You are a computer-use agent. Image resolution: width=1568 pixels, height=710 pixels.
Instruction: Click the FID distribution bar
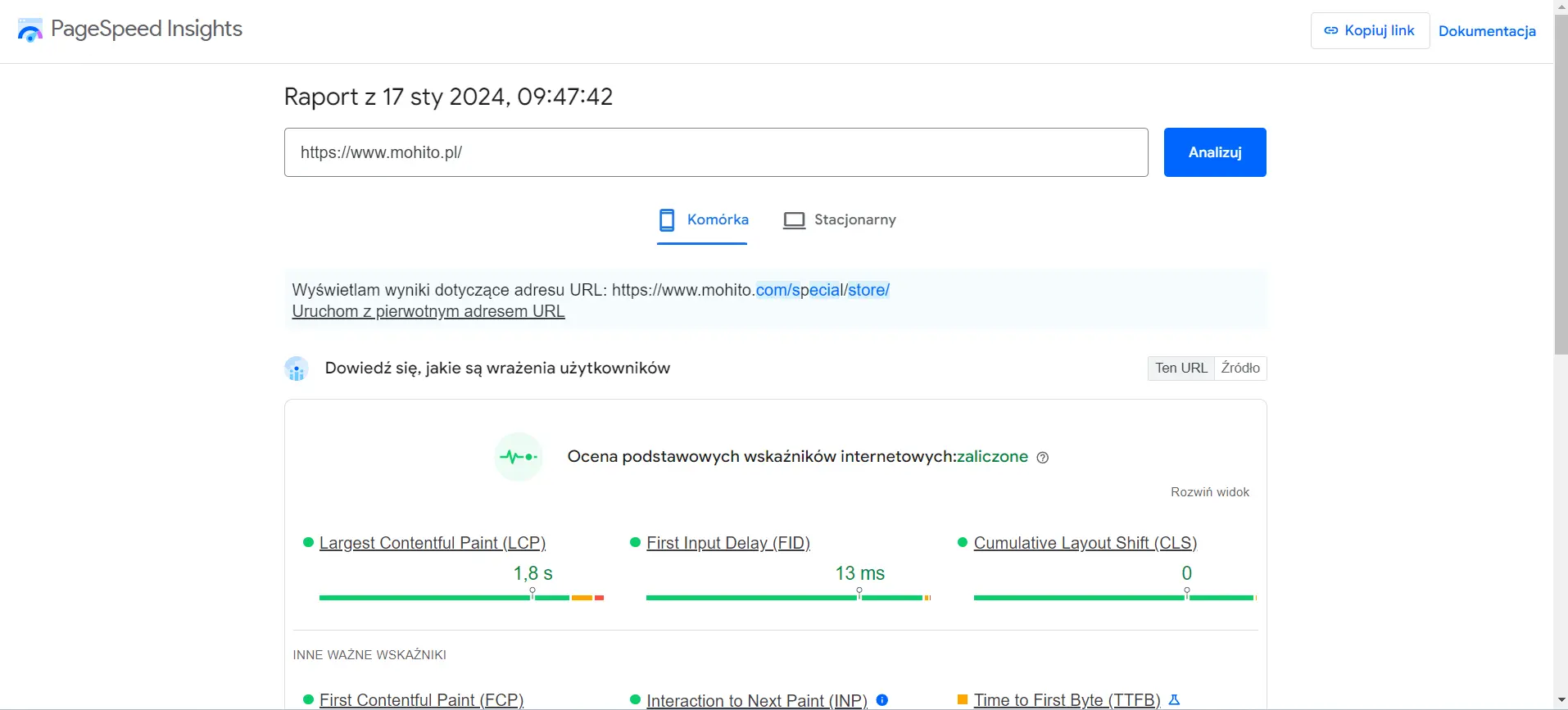(x=788, y=598)
